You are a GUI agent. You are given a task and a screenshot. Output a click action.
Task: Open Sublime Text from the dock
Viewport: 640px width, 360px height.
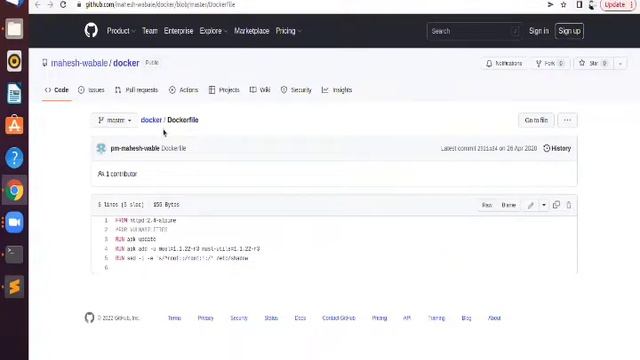(x=14, y=287)
